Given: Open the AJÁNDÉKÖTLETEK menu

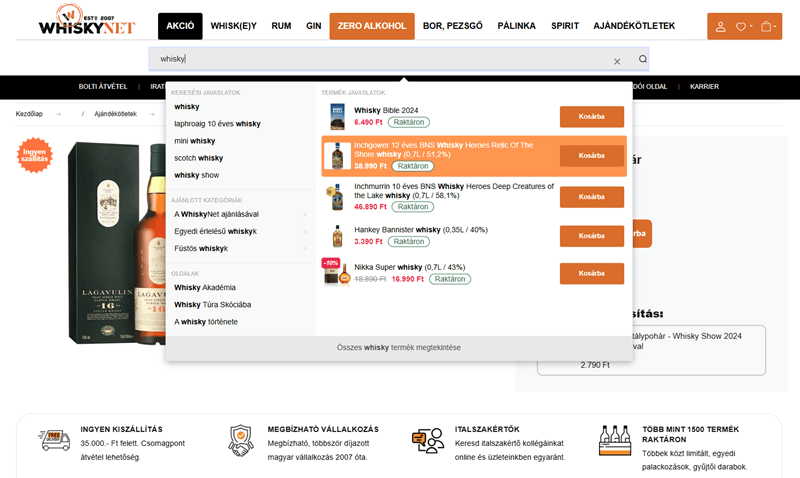Looking at the screenshot, I should (x=634, y=26).
